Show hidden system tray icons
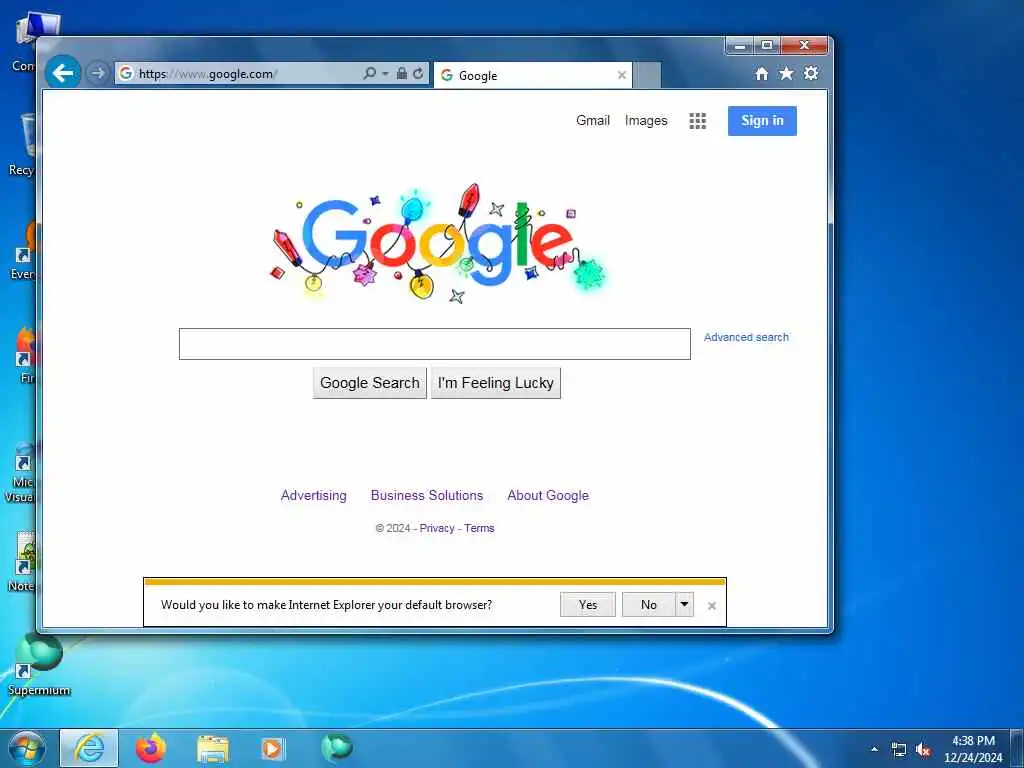Image resolution: width=1024 pixels, height=768 pixels. 874,749
